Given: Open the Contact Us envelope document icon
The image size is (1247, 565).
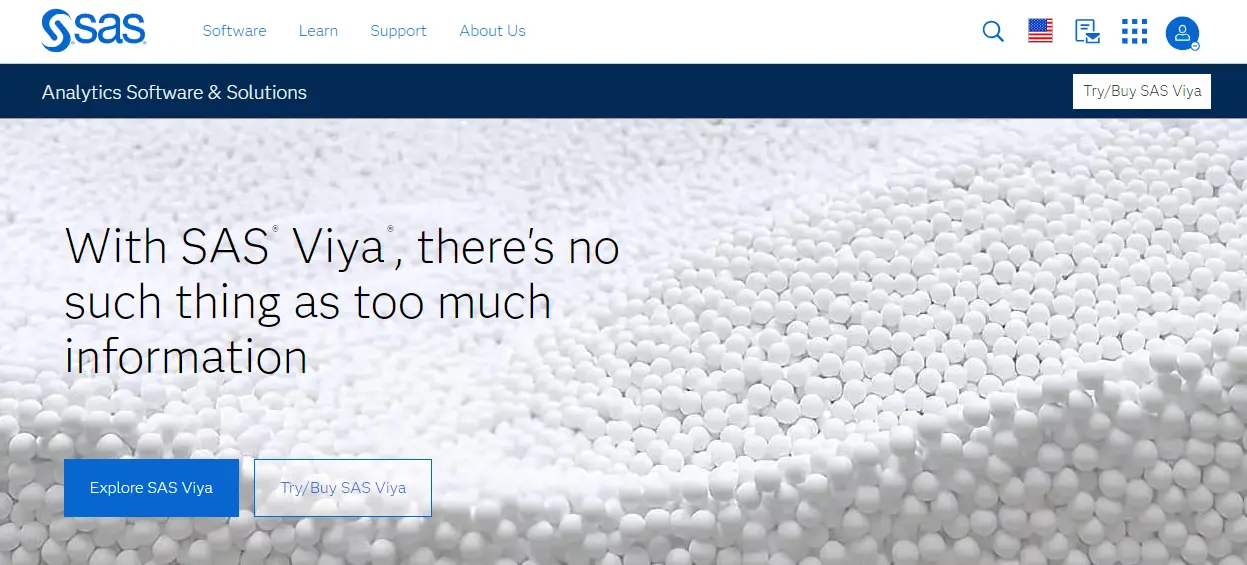Looking at the screenshot, I should 1087,32.
